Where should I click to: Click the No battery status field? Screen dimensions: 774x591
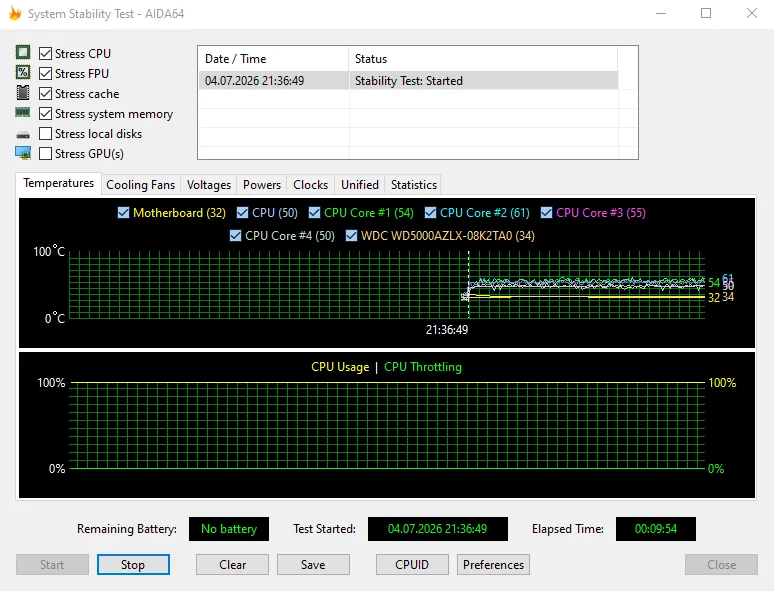(x=229, y=529)
